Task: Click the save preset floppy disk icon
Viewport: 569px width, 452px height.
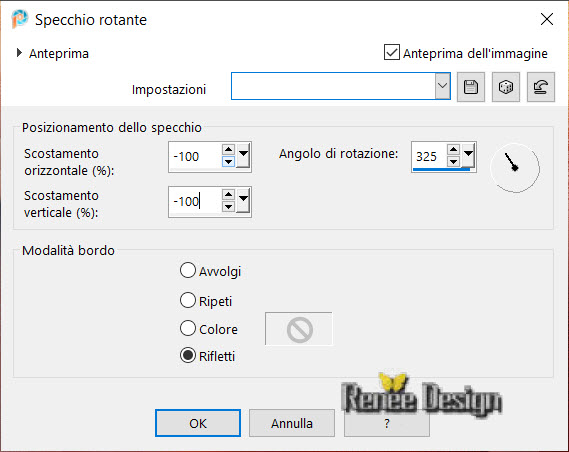Action: [x=471, y=87]
